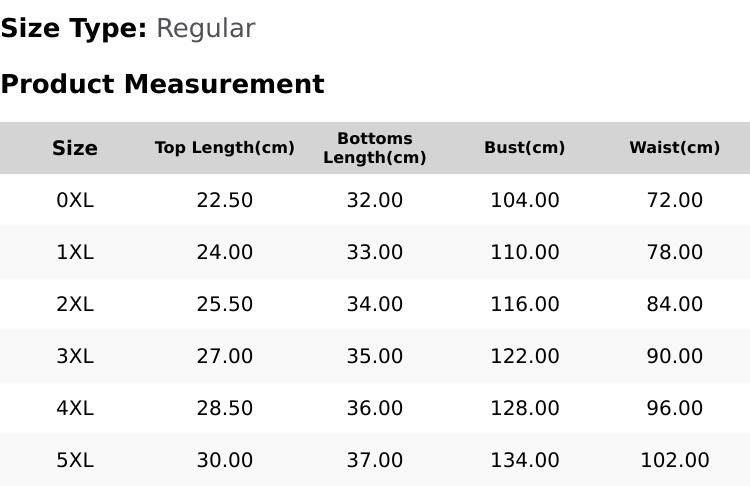
Task: Click the Regular size type value
Action: tap(206, 29)
